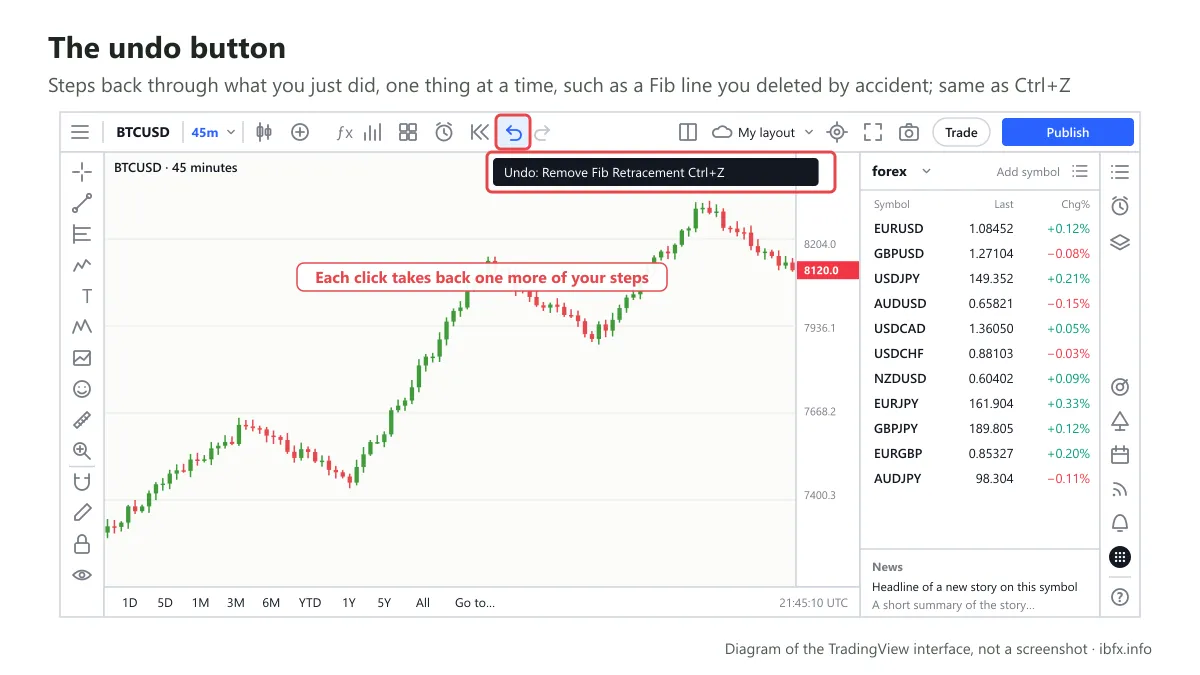The width and height of the screenshot is (1200, 675).
Task: Open object tree layers icon
Action: (1120, 242)
